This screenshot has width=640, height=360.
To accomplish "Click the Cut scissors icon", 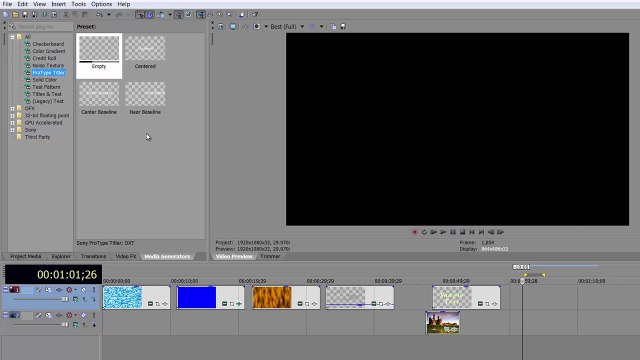I will [65, 15].
